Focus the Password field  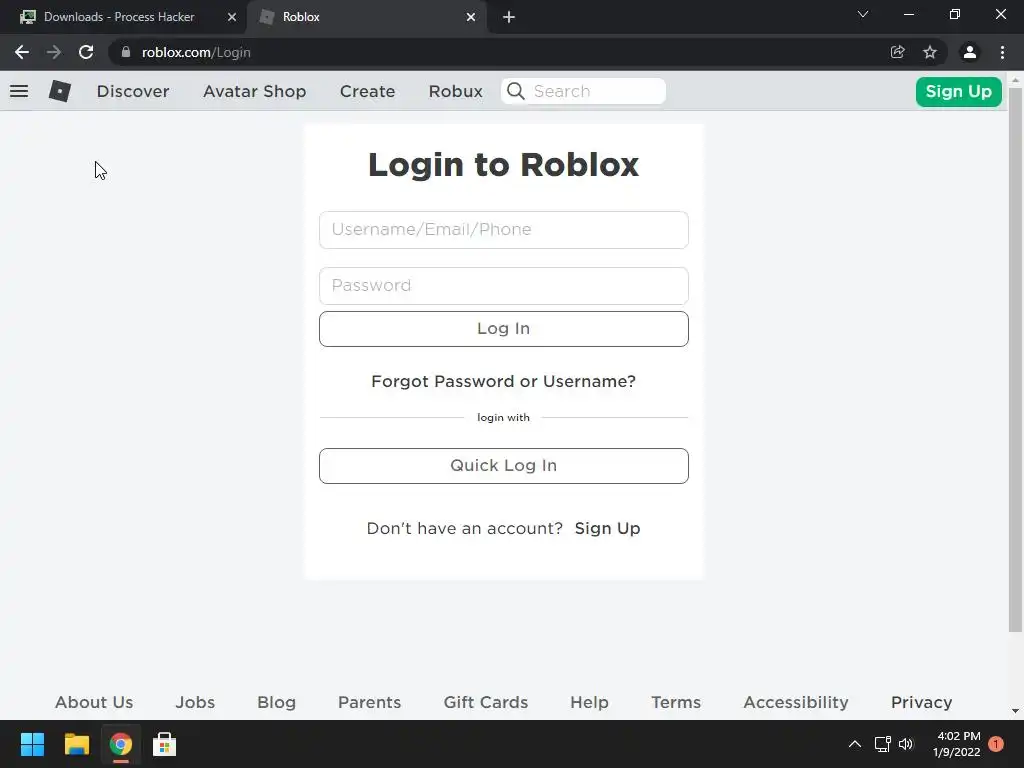(x=504, y=286)
